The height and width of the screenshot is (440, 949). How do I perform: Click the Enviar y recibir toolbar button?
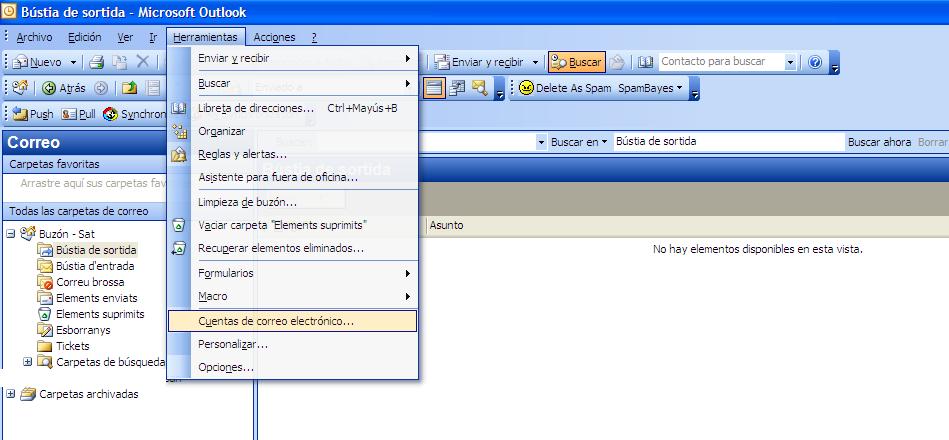(x=481, y=62)
